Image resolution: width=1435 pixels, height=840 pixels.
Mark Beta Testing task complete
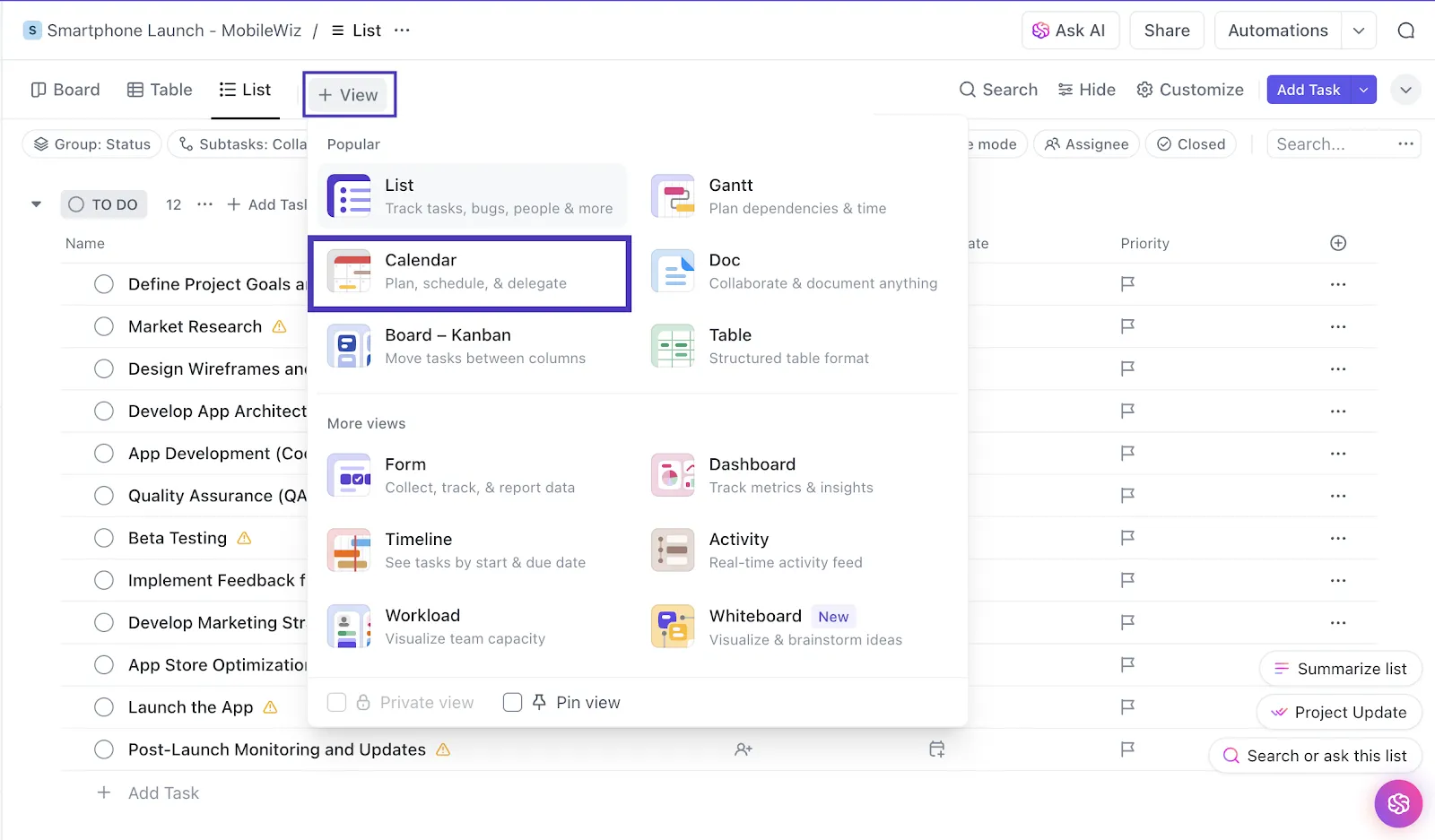coord(104,538)
